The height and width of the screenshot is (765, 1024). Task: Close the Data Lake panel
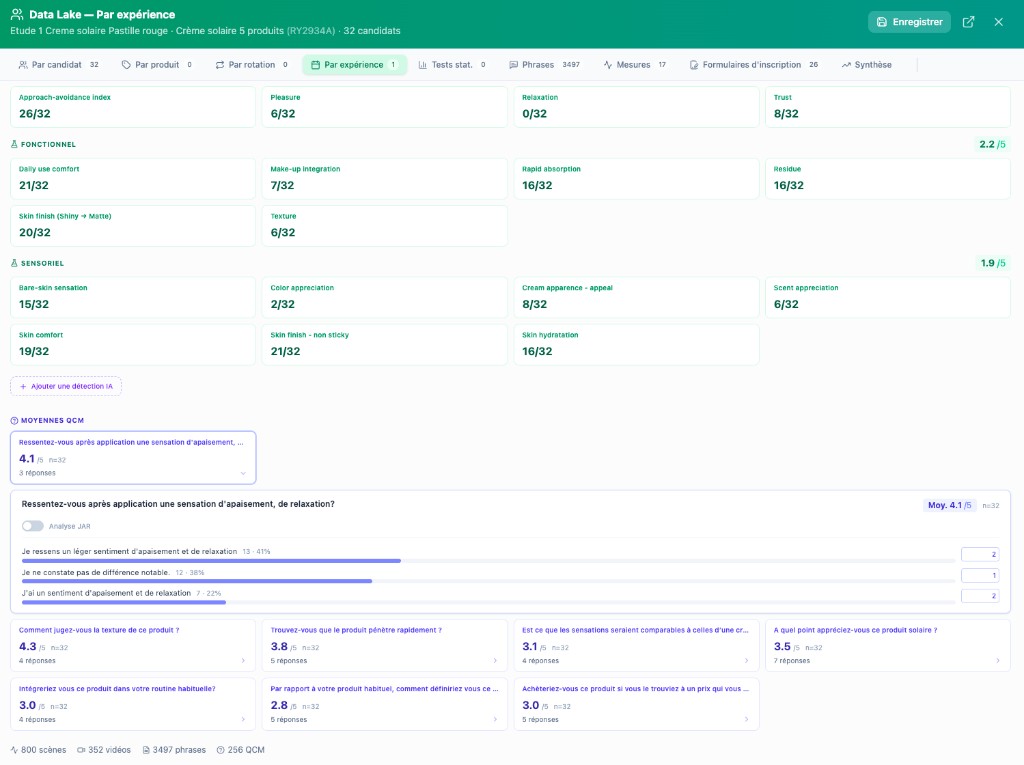(998, 22)
